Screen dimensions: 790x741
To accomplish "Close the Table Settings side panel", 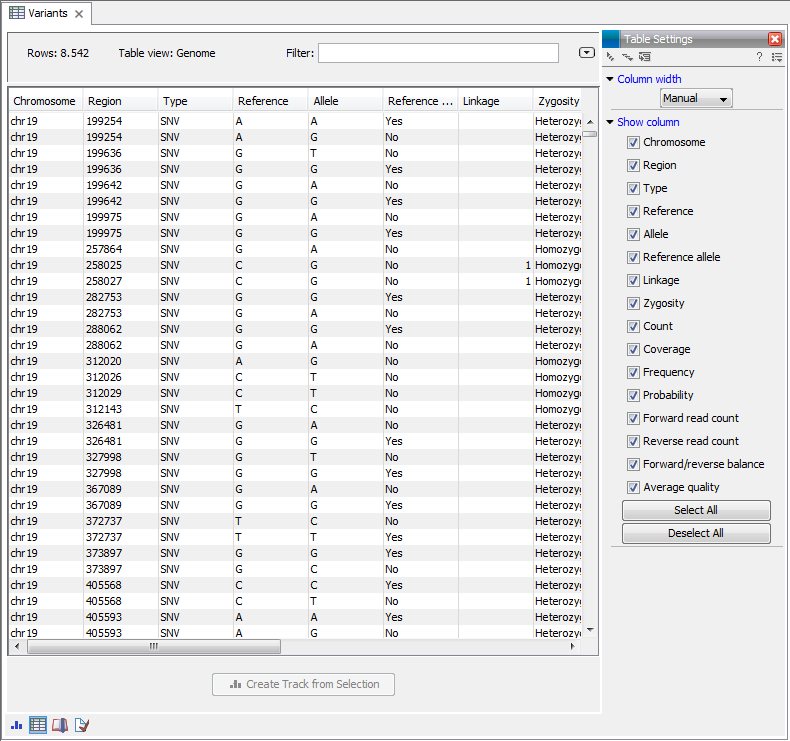I will 775,39.
